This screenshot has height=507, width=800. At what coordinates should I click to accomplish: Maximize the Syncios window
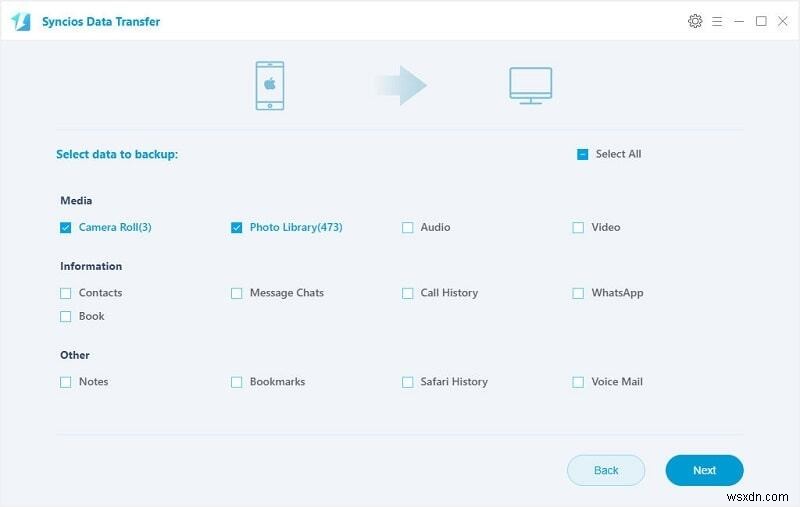(761, 21)
